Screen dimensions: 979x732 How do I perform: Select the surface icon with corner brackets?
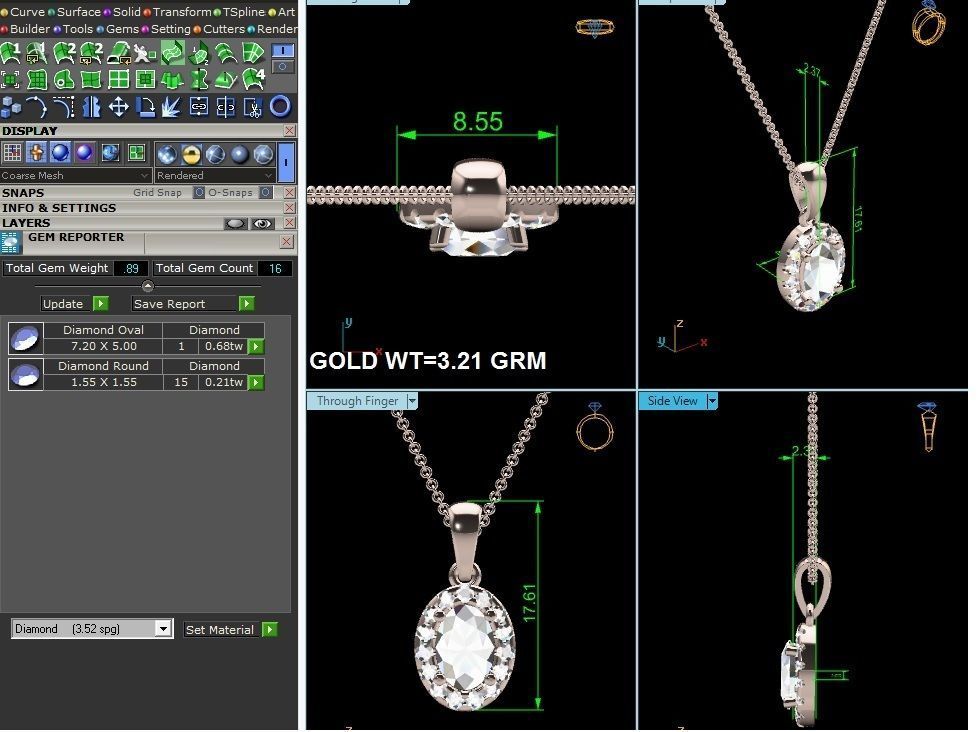coord(10,80)
